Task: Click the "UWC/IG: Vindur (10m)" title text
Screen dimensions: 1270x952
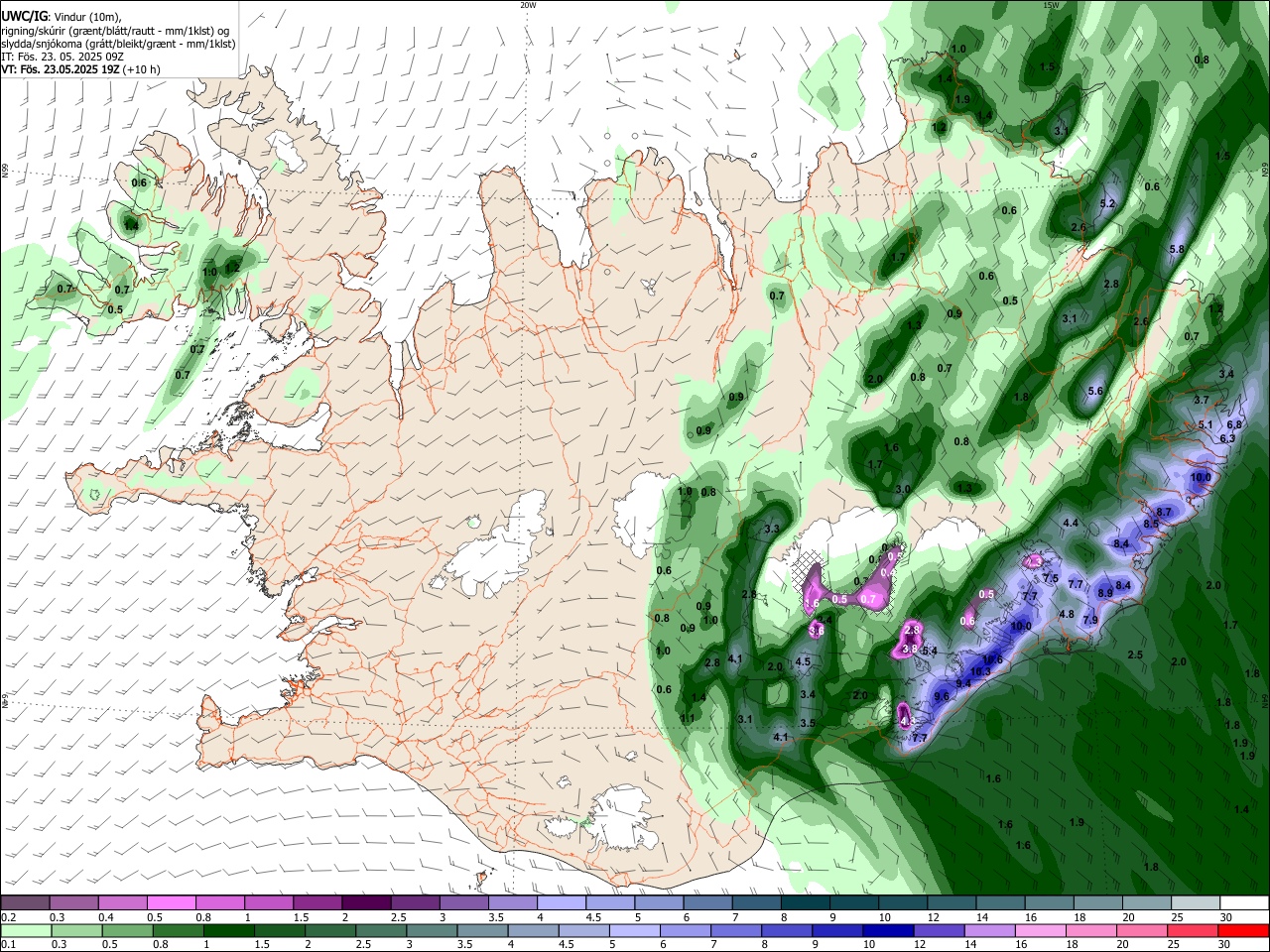Action: pyautogui.click(x=61, y=16)
